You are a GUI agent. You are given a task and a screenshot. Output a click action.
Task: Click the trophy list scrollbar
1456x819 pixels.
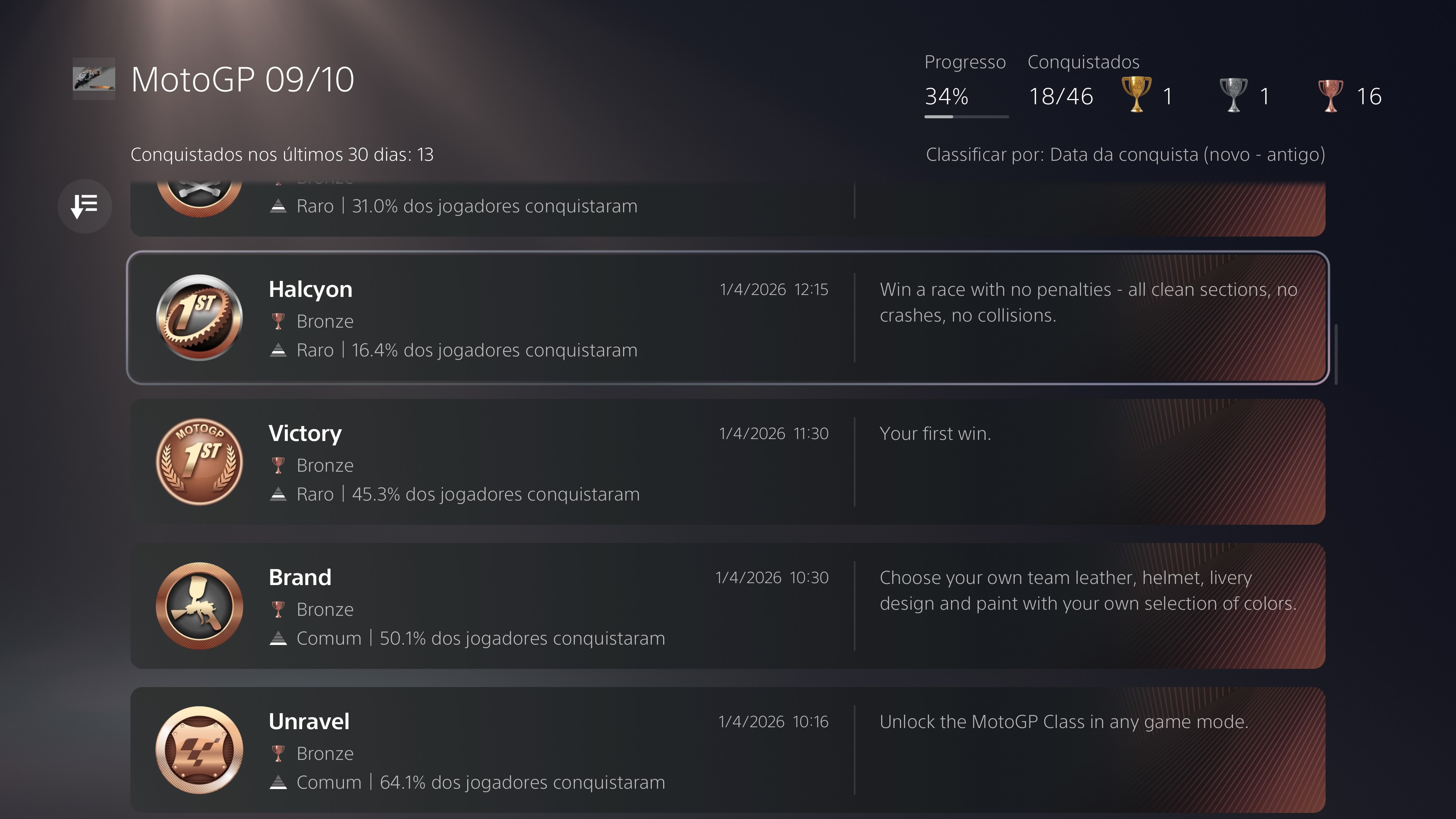point(1336,355)
